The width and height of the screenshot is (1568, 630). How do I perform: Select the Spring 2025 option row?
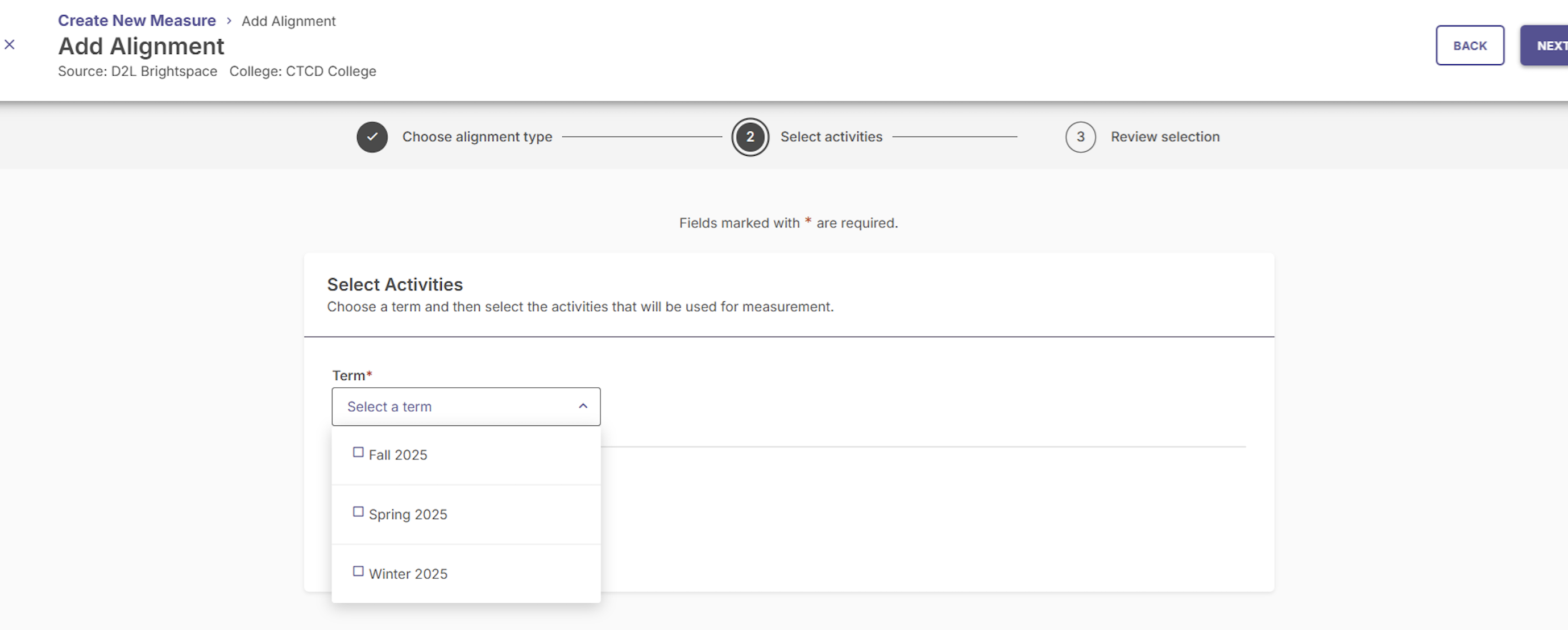click(x=408, y=514)
